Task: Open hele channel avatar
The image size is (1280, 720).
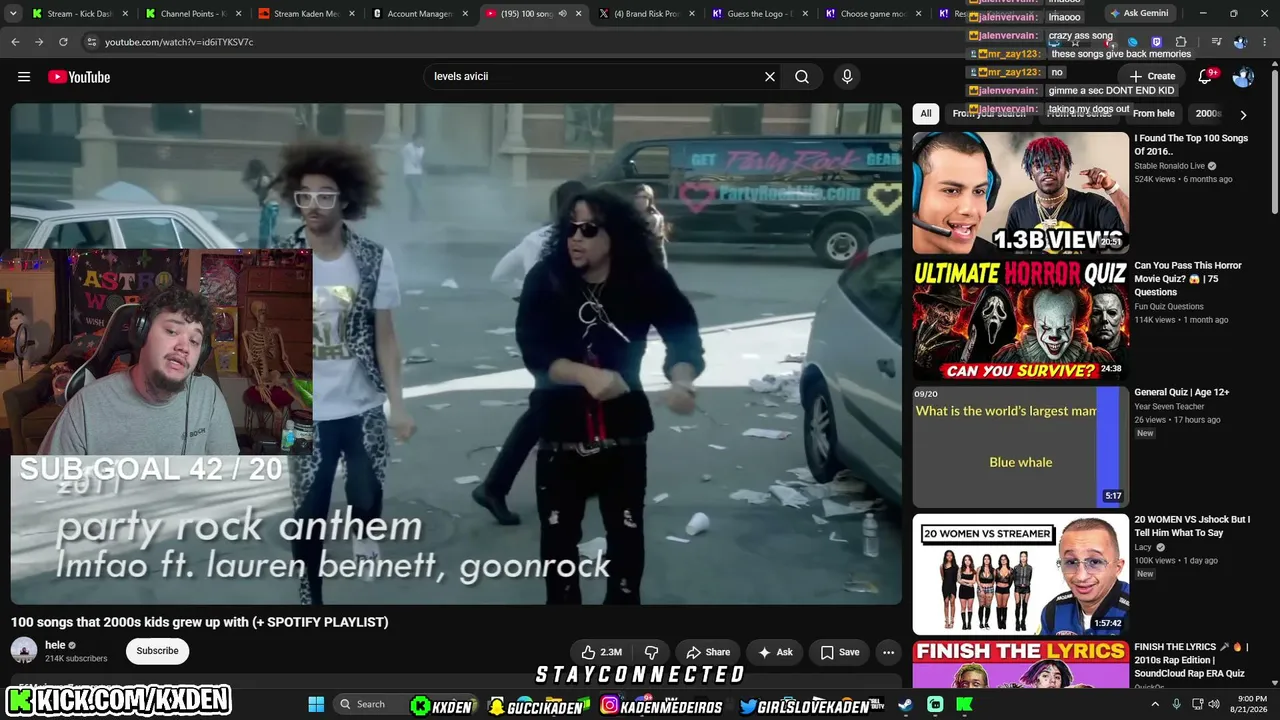Action: tap(24, 651)
